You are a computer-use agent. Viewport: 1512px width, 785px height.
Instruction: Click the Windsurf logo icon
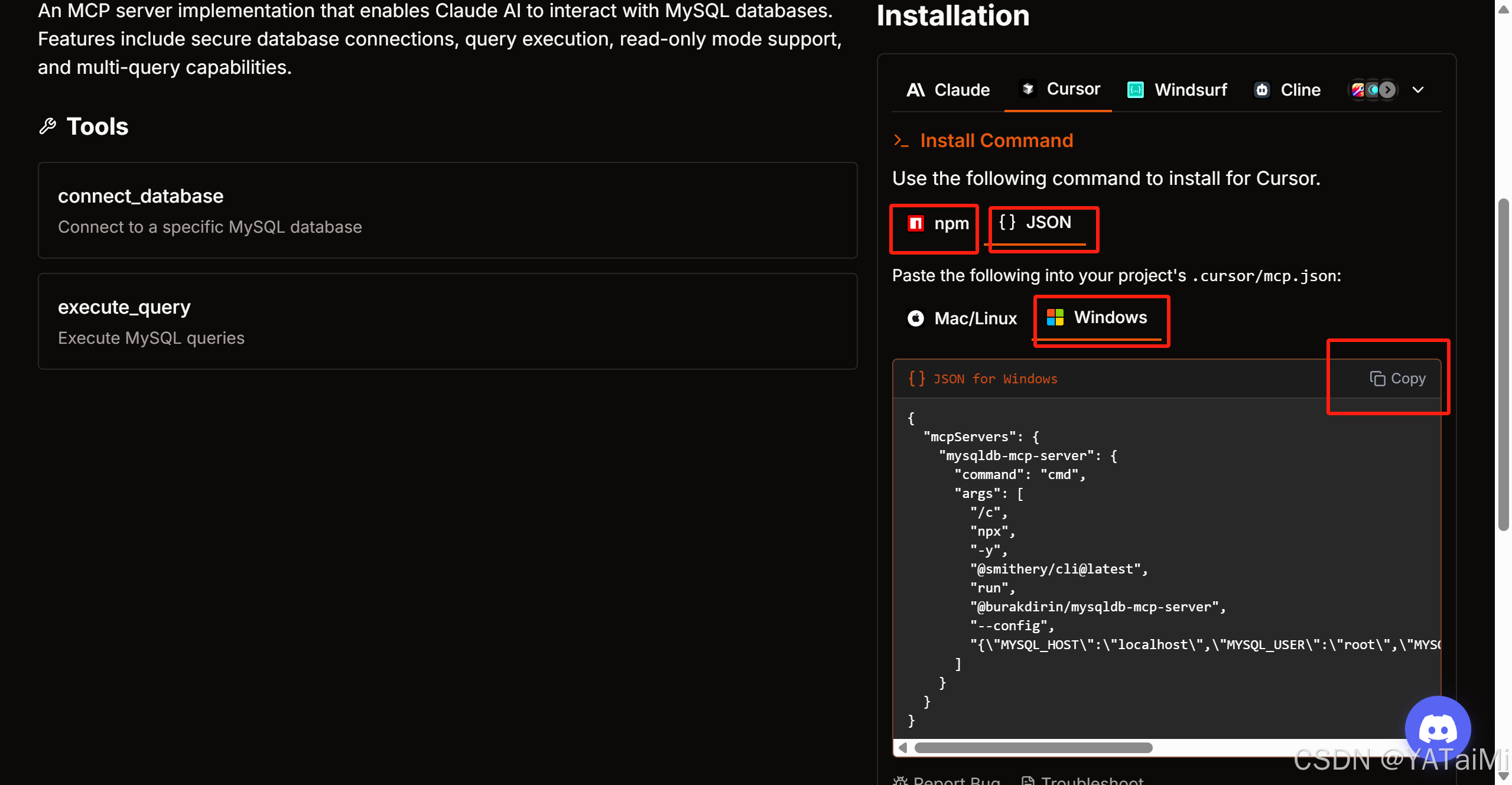(1135, 90)
